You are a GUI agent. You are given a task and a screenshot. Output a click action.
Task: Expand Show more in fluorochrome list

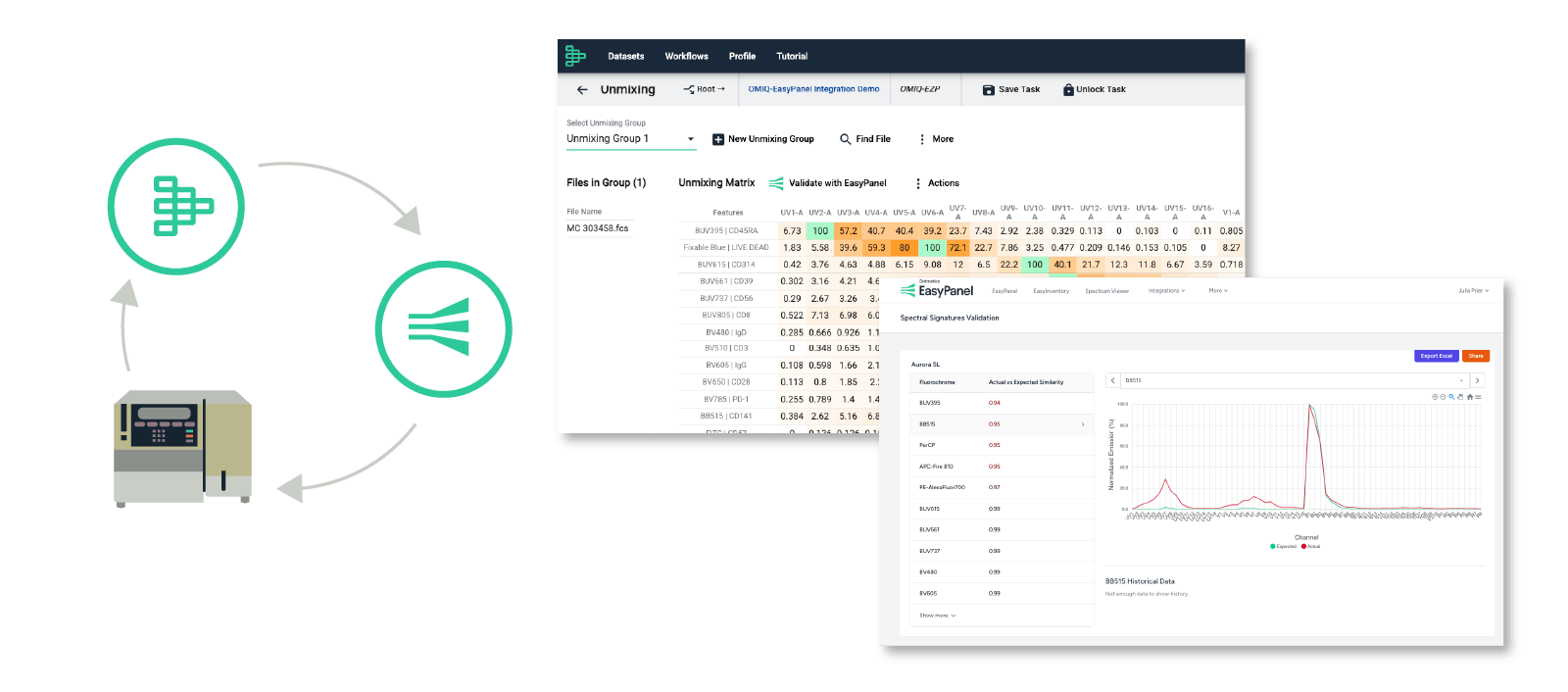click(x=937, y=616)
